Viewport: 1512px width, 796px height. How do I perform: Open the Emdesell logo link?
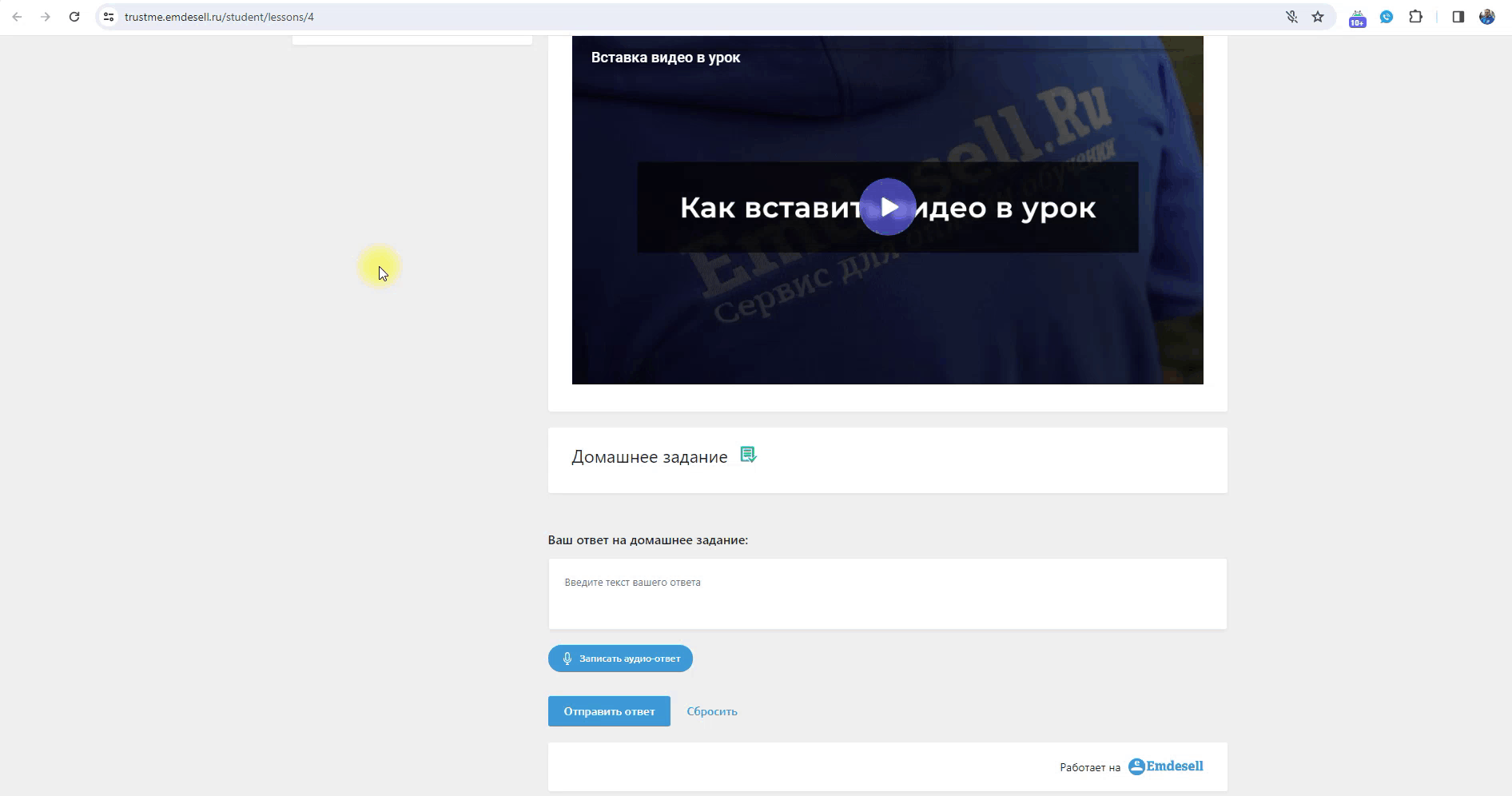pos(1165,766)
